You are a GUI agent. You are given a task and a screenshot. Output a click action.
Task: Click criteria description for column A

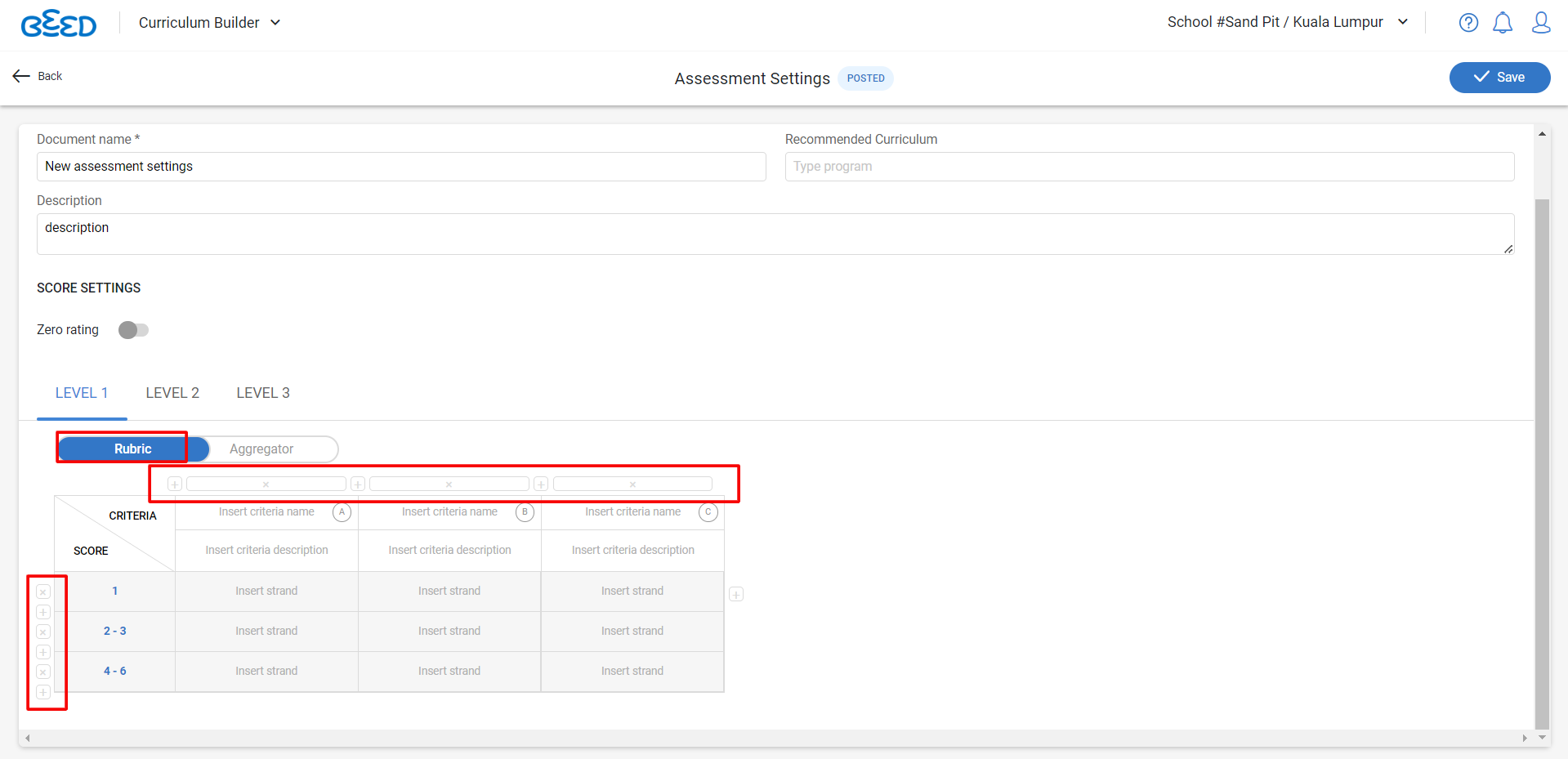[x=266, y=551]
